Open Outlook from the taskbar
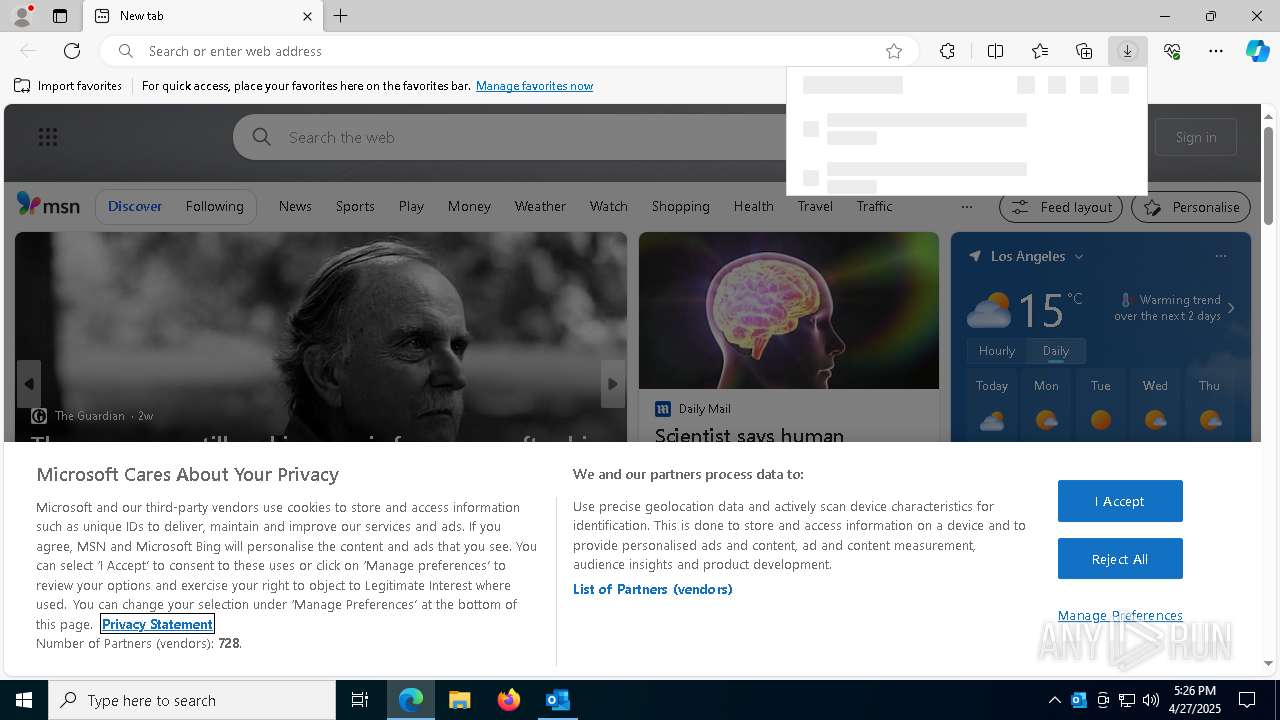Image resolution: width=1280 pixels, height=720 pixels. (x=557, y=700)
